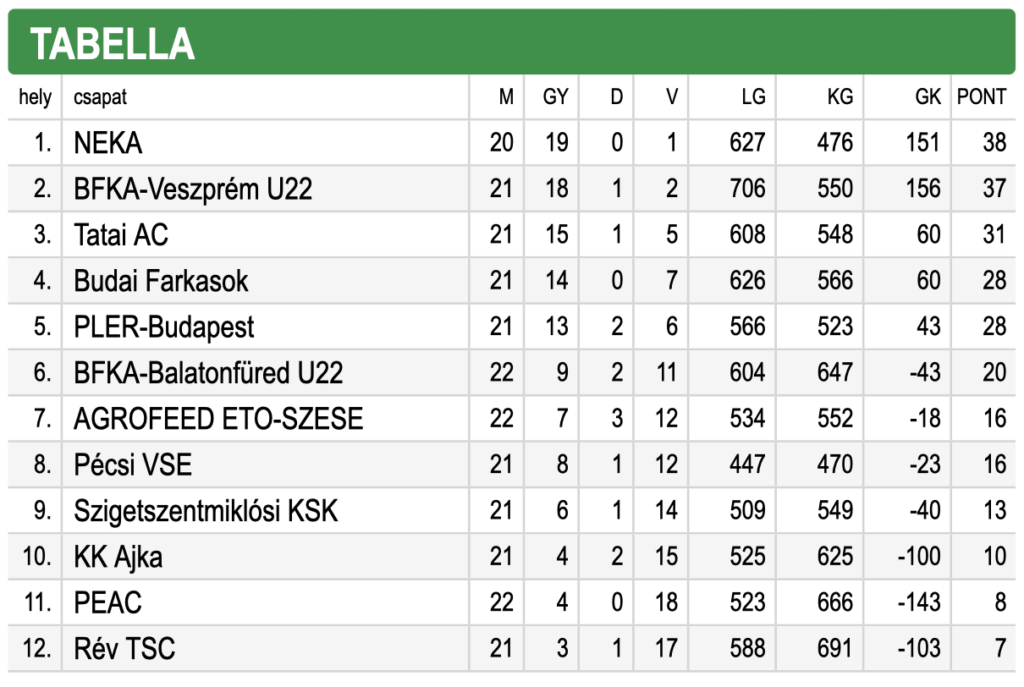Click the csapat column header

pos(100,97)
